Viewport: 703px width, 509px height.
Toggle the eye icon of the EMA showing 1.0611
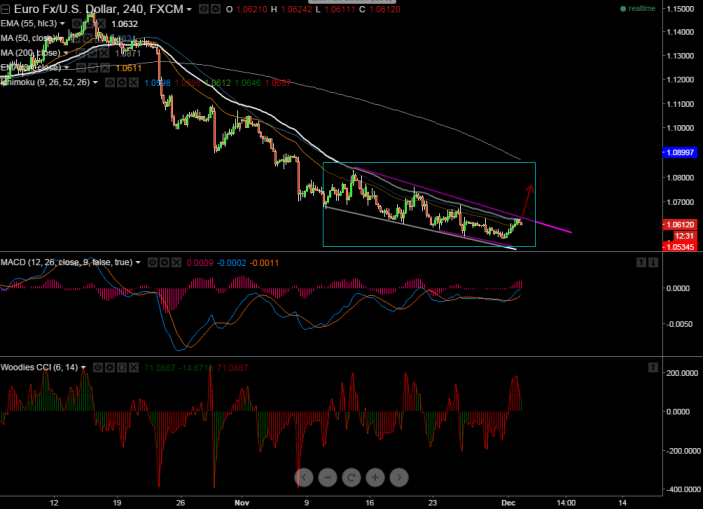point(81,68)
